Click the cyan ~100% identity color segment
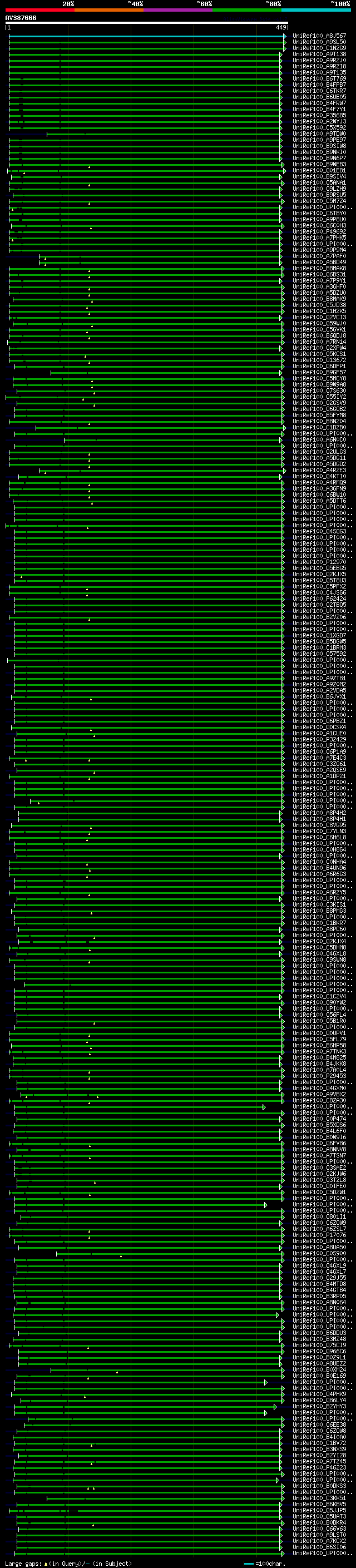Viewport: 356px width, 1568px height. click(x=316, y=10)
